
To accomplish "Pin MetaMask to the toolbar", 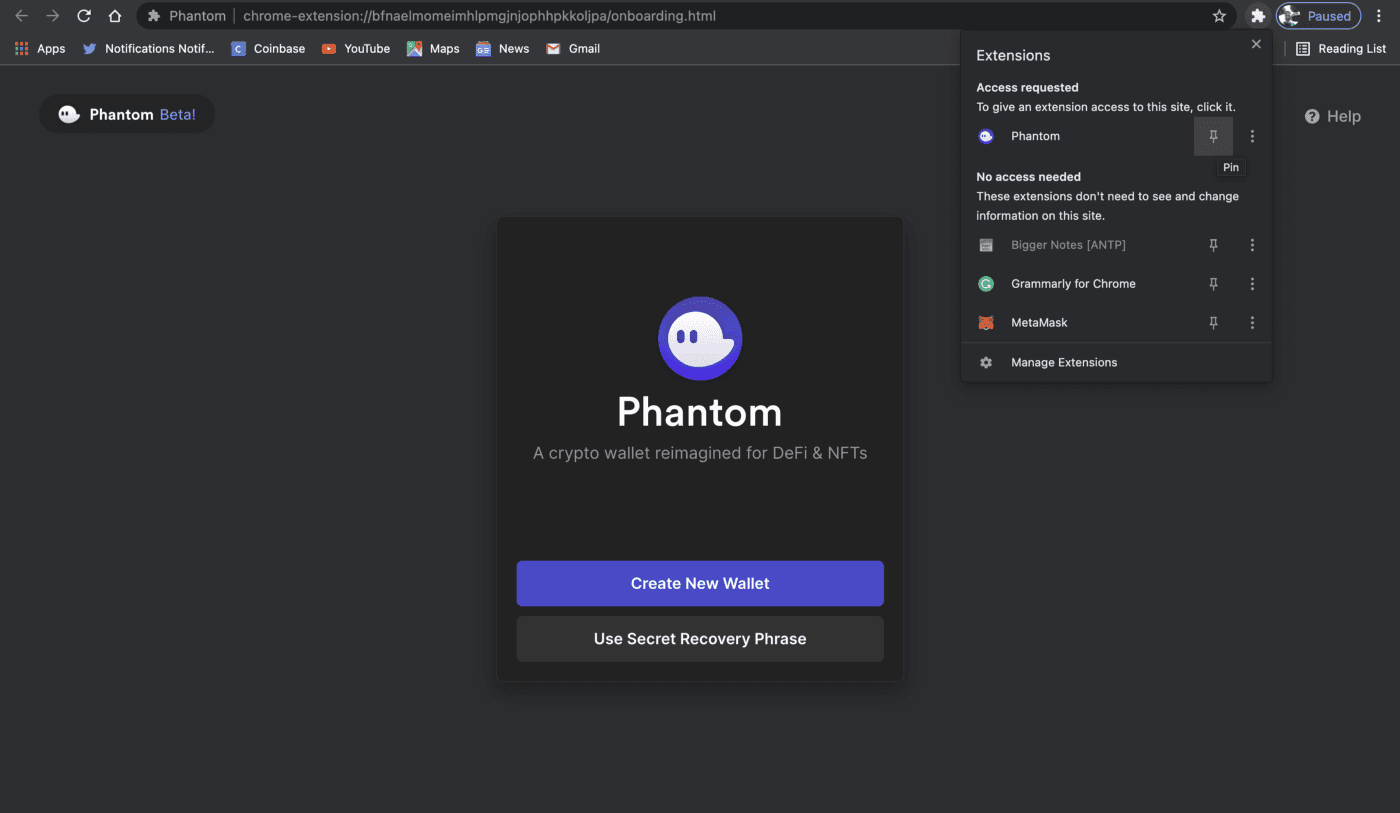I will (x=1213, y=322).
